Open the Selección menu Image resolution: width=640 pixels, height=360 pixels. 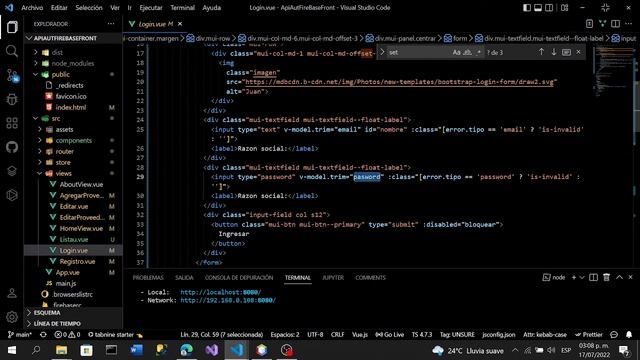89,7
